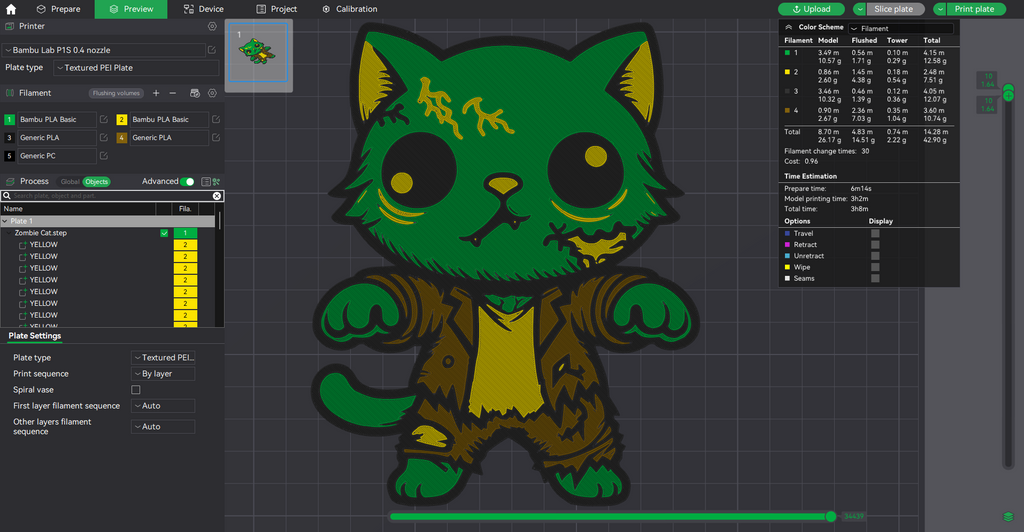Viewport: 1024px width, 532px height.
Task: Edit filament 1 Bambu PLA Basic preset
Action: pos(103,119)
